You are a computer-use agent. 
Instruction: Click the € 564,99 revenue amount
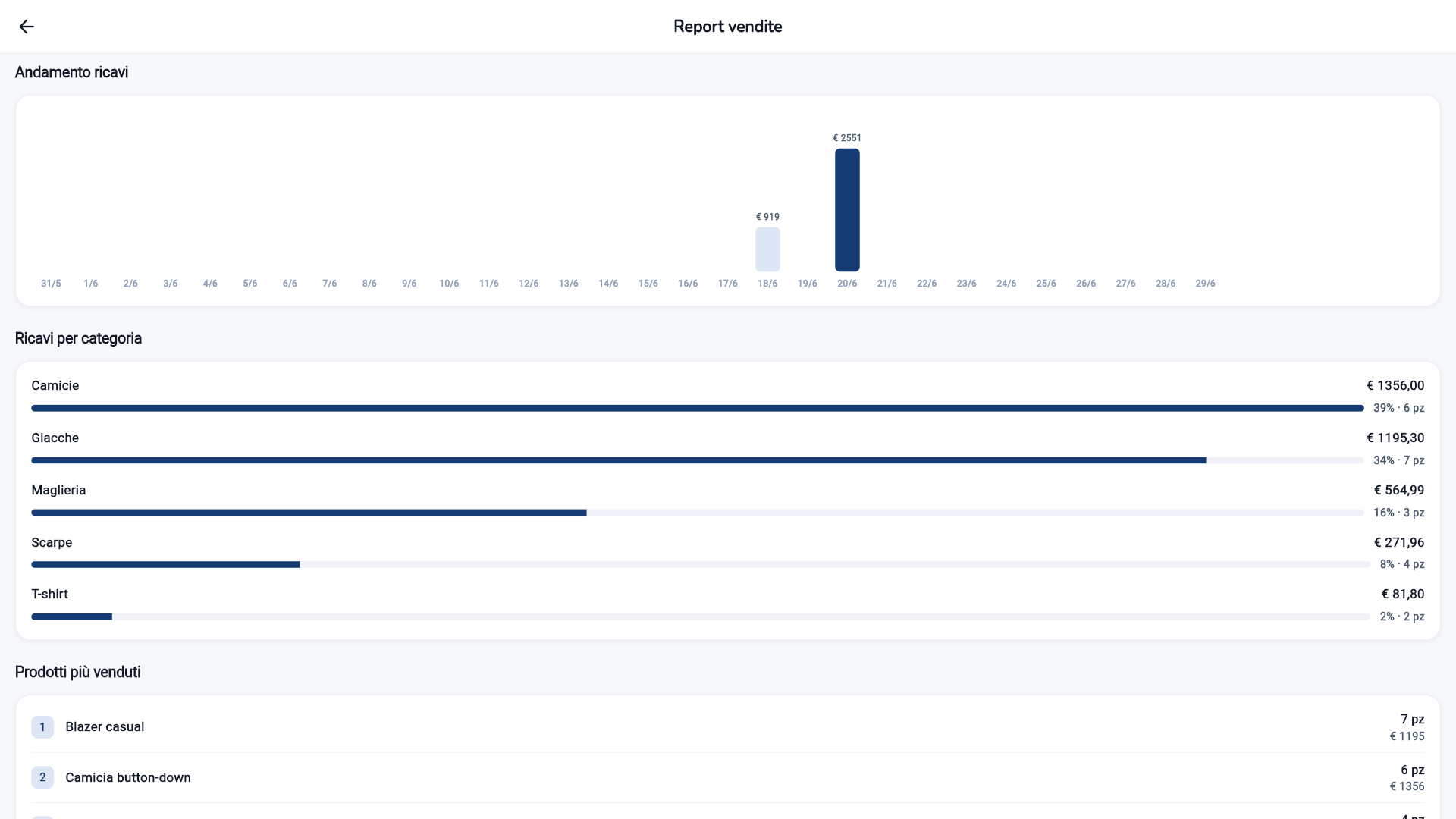tap(1399, 490)
